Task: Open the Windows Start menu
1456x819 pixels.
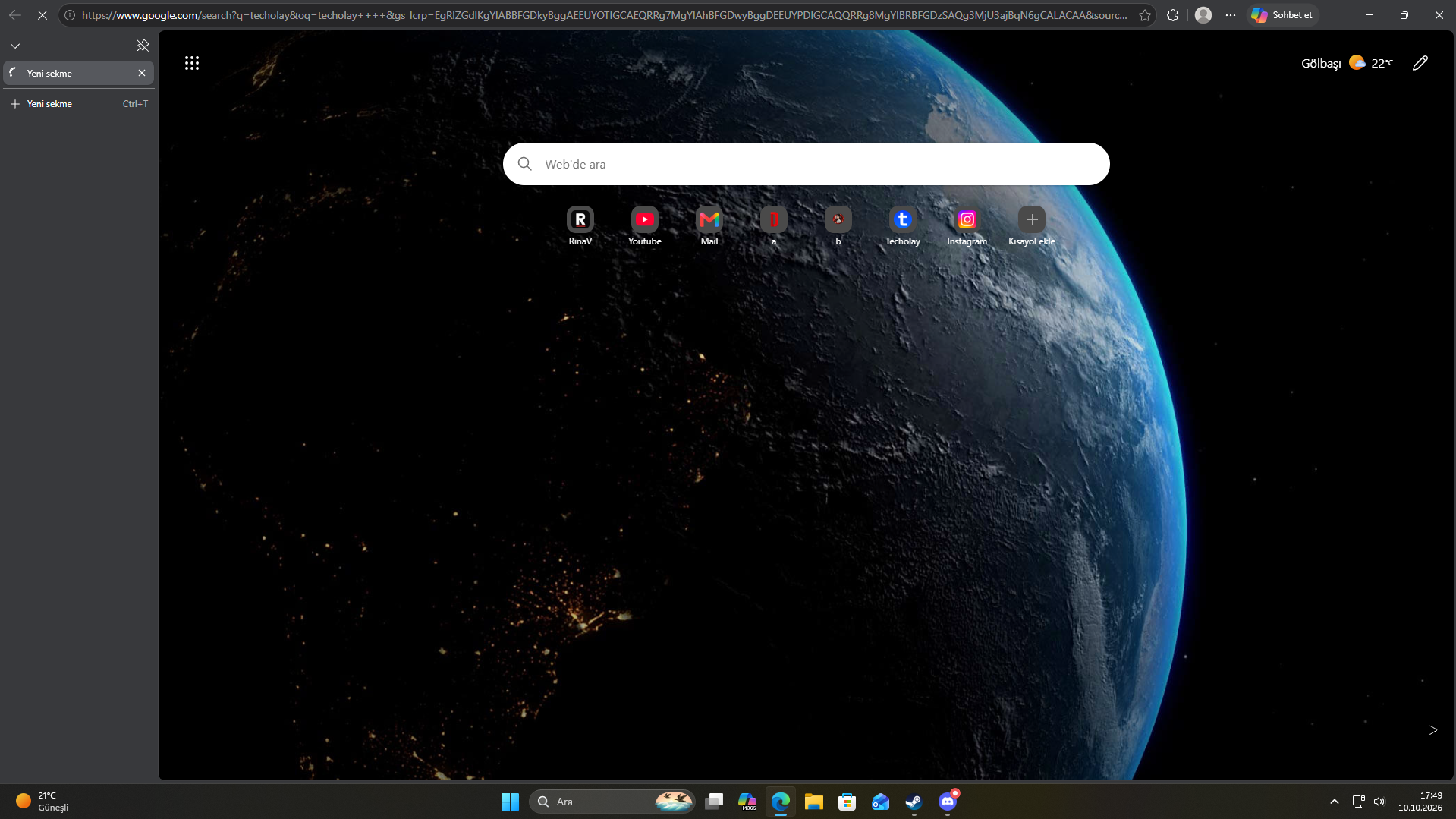Action: pyautogui.click(x=510, y=802)
